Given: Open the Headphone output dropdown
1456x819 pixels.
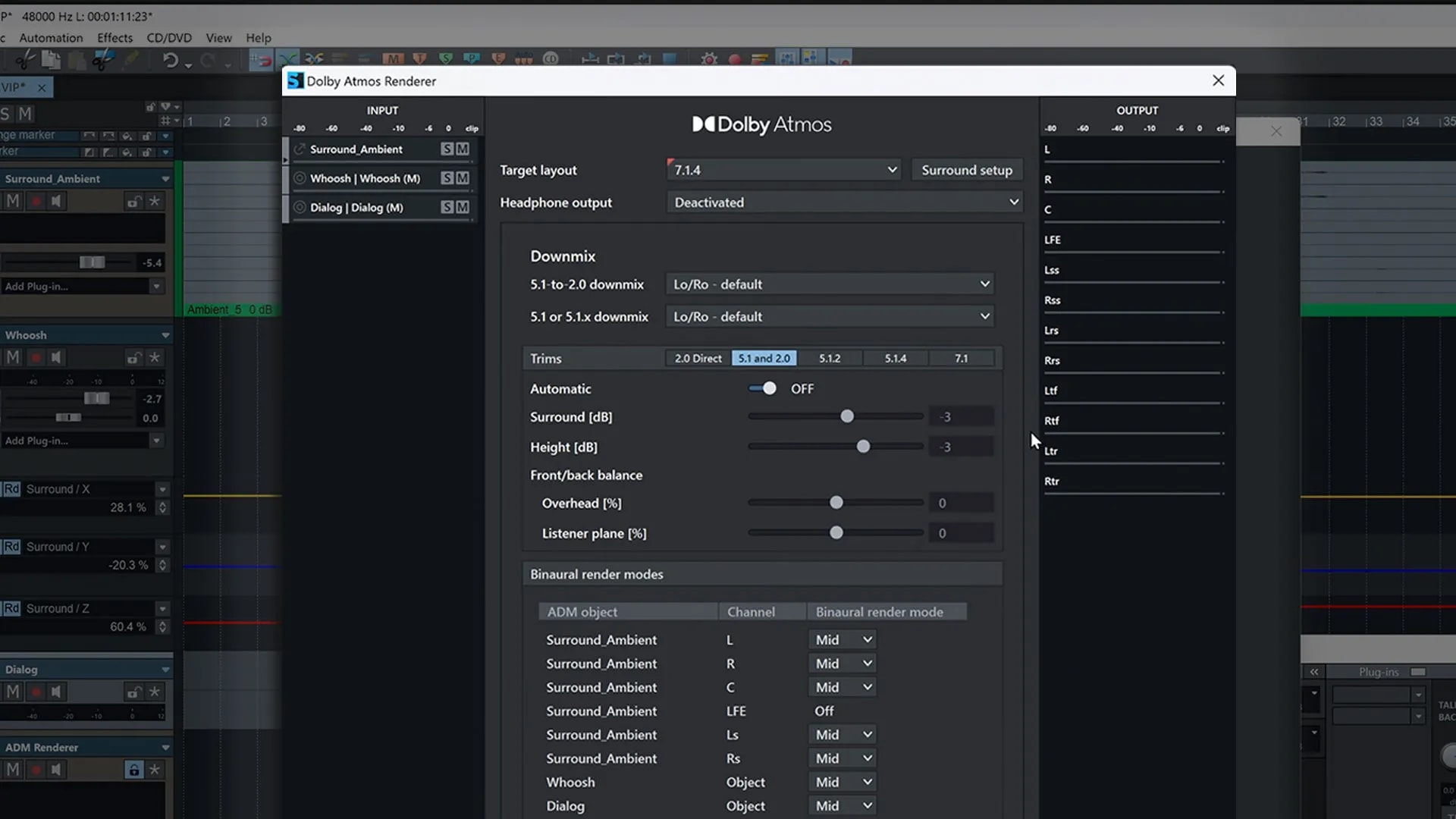Looking at the screenshot, I should click(845, 202).
